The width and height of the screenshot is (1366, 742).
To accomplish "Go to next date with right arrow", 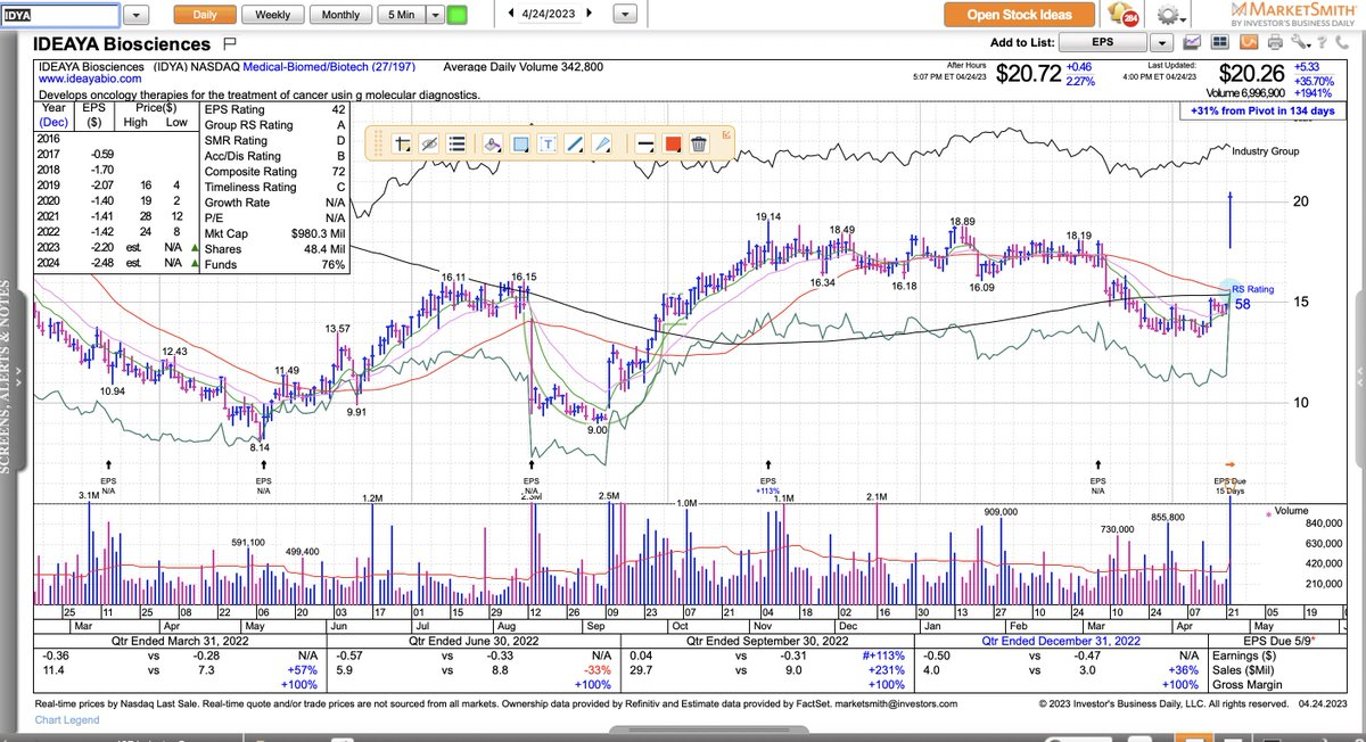I will click(x=589, y=13).
